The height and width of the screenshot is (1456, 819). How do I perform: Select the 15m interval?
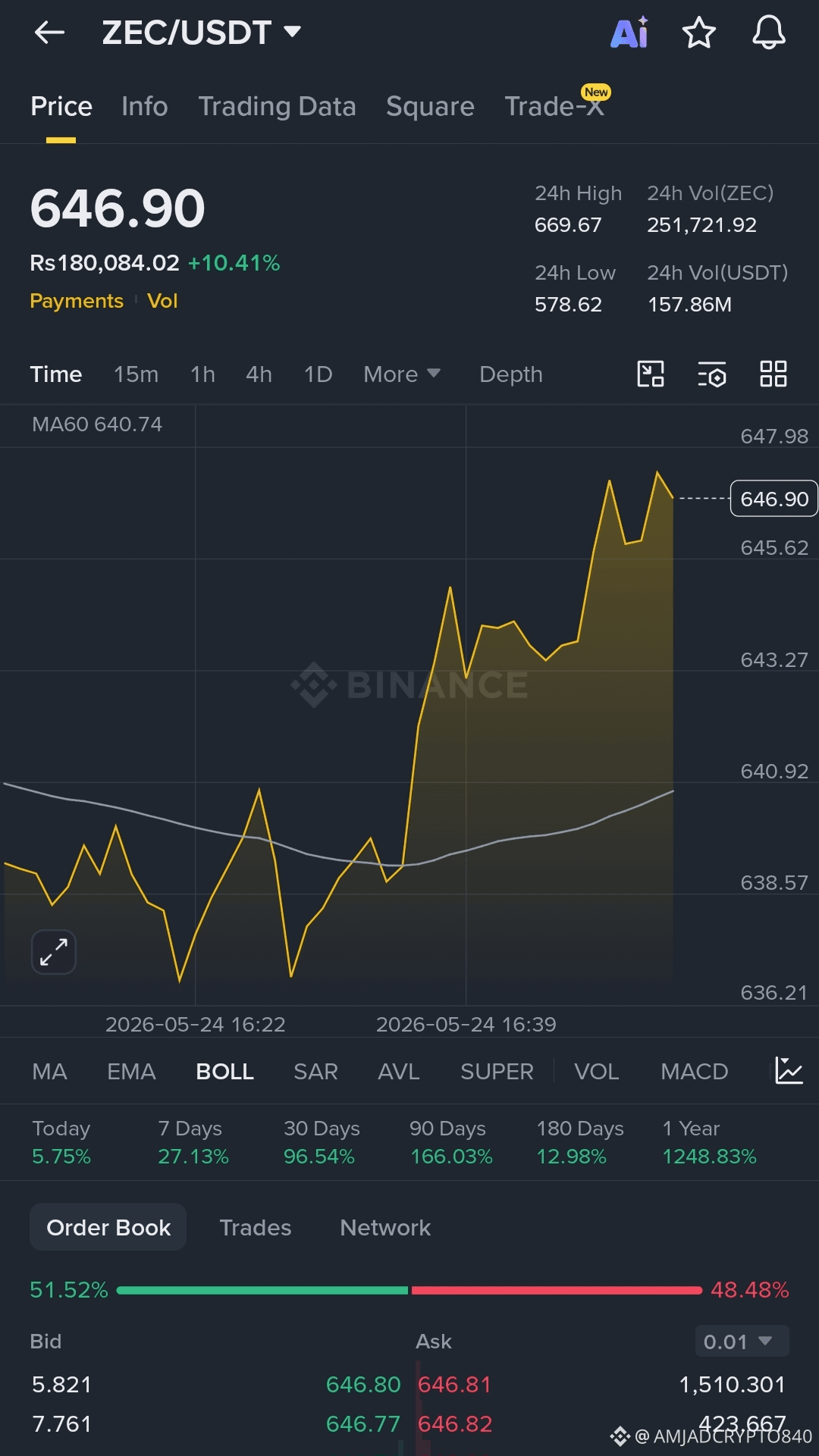[136, 374]
